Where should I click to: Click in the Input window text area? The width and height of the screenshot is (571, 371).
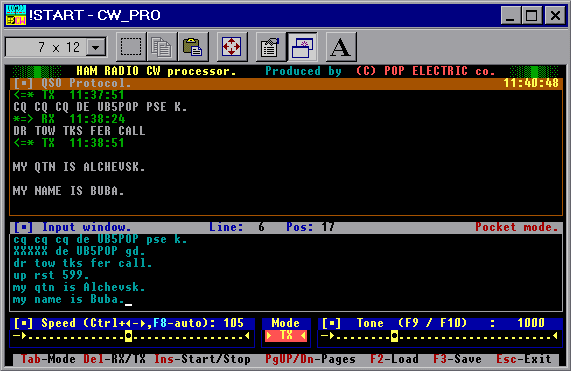[286, 272]
